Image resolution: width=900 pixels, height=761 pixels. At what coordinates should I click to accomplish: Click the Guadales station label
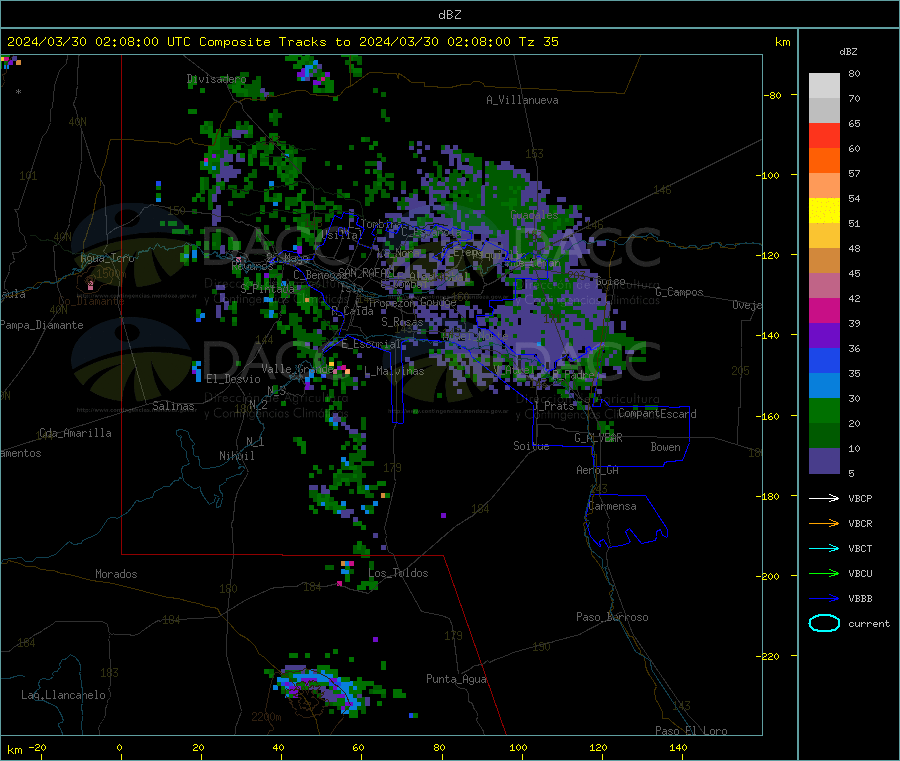pos(534,215)
